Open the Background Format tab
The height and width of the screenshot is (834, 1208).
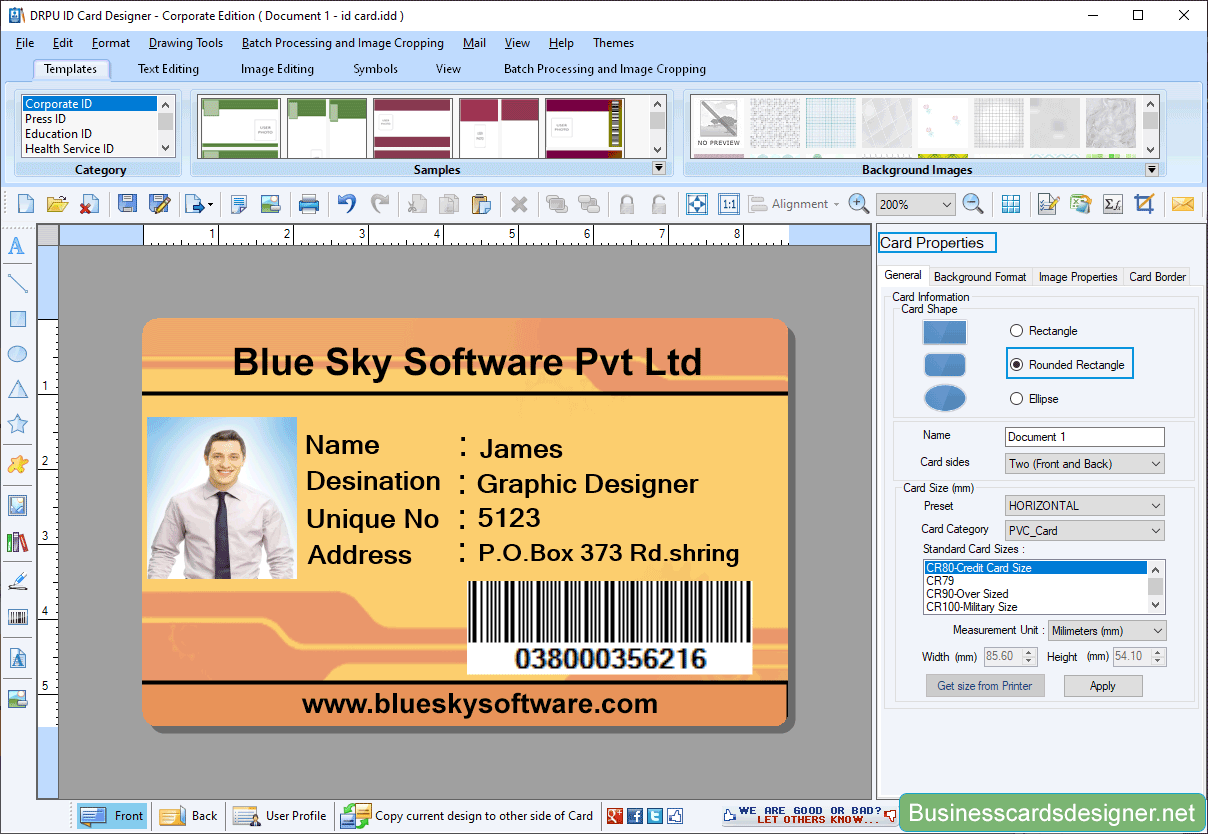click(x=980, y=277)
